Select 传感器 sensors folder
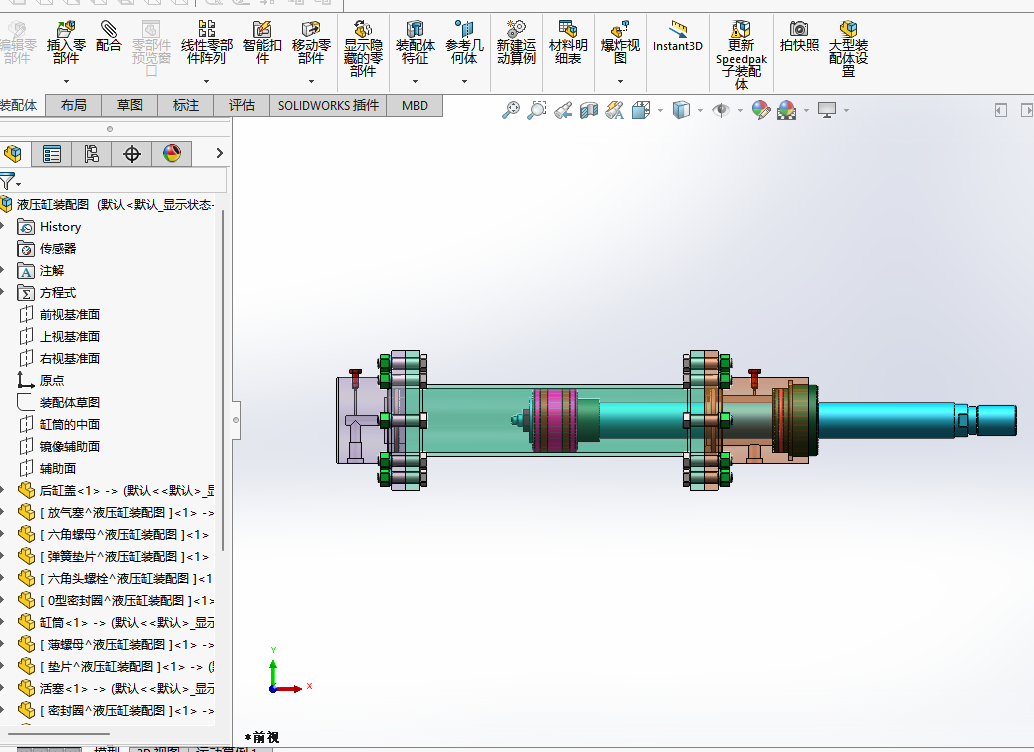Viewport: 1034px width, 752px height. [x=57, y=249]
